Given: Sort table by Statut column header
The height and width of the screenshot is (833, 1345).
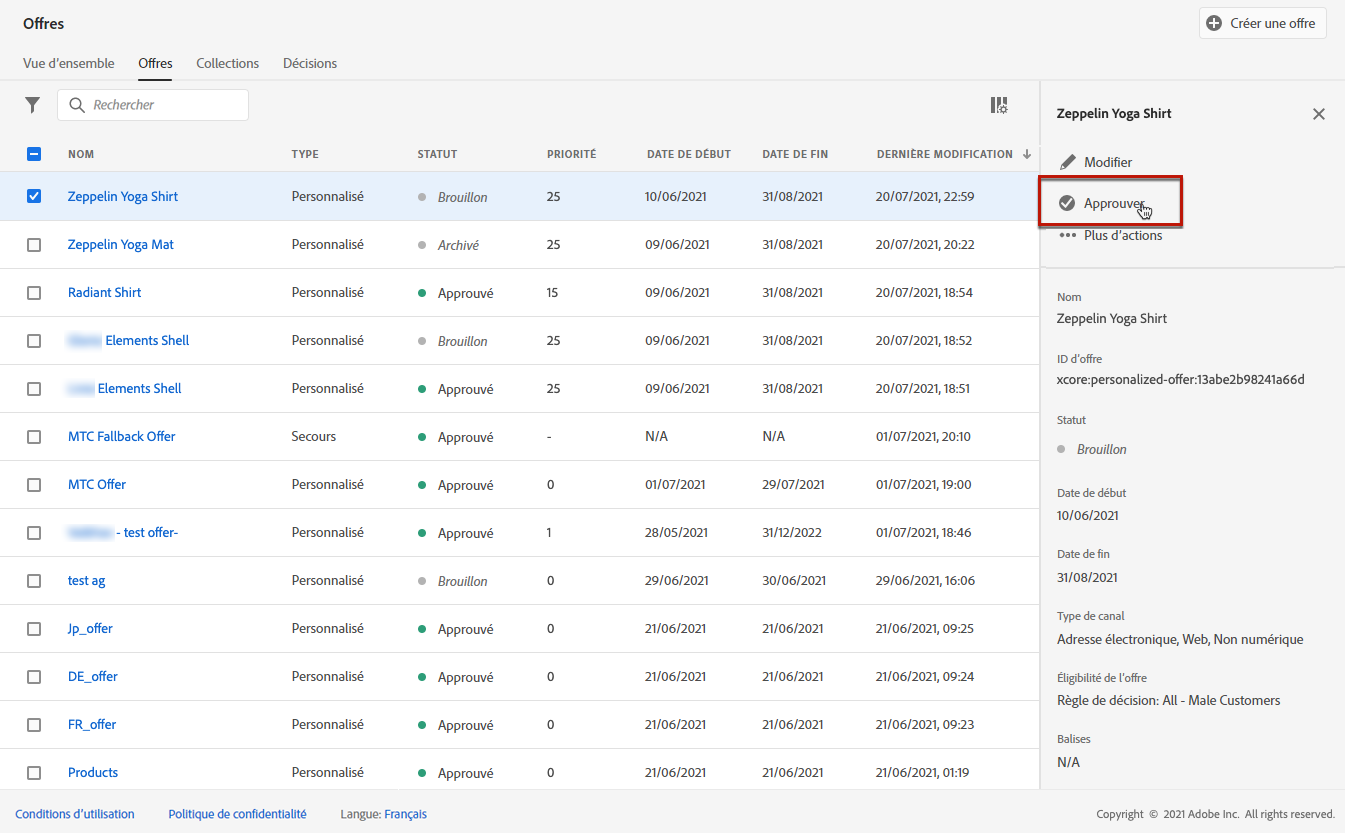Looking at the screenshot, I should [x=437, y=154].
